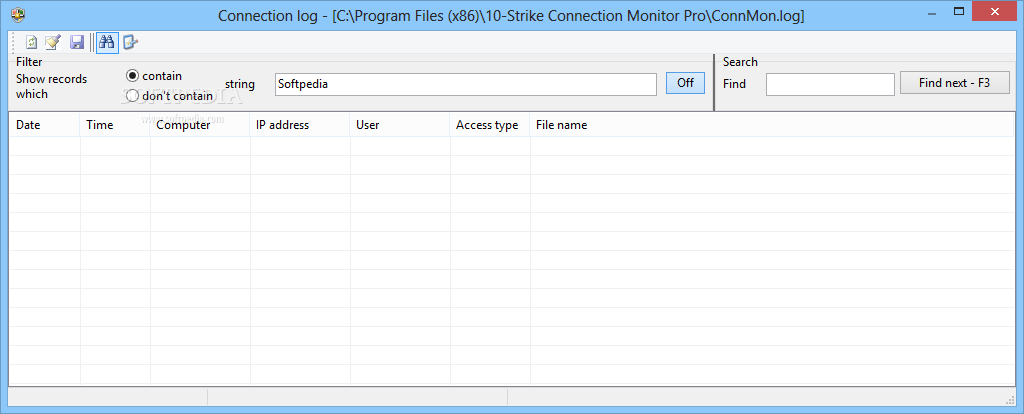Sort by the Date column header
Screen dimensions: 1024x414
tap(44, 125)
